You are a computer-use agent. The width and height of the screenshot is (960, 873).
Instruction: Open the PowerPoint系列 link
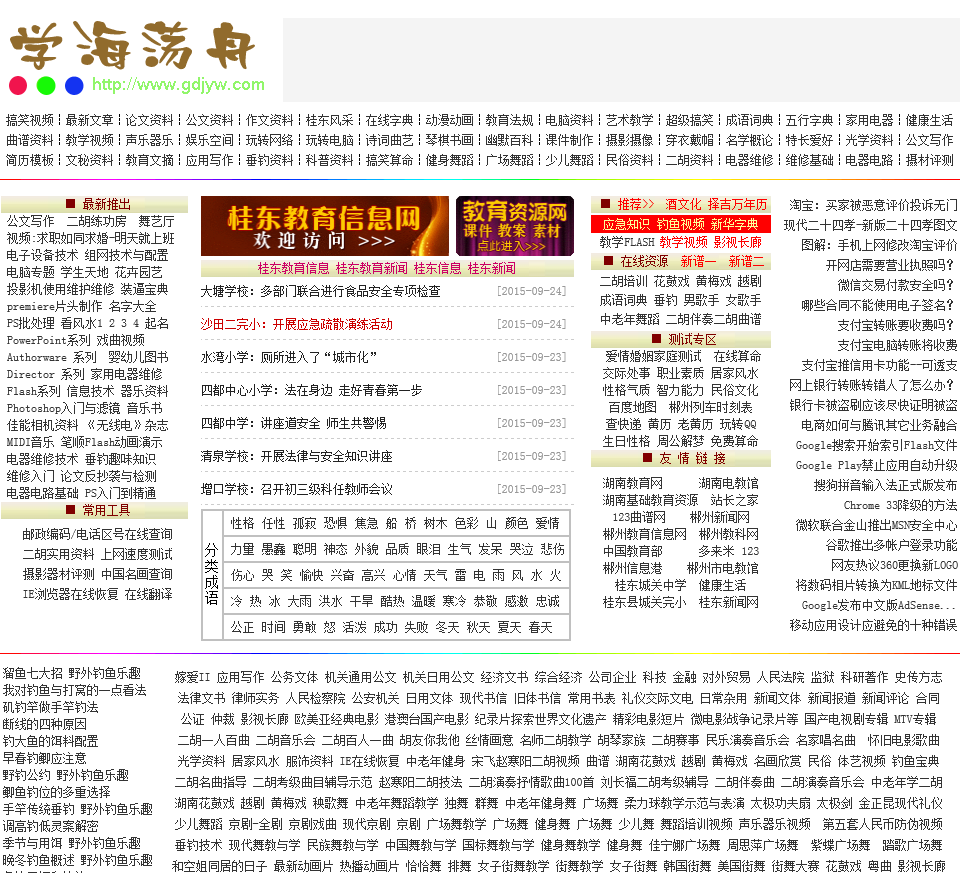(48, 340)
